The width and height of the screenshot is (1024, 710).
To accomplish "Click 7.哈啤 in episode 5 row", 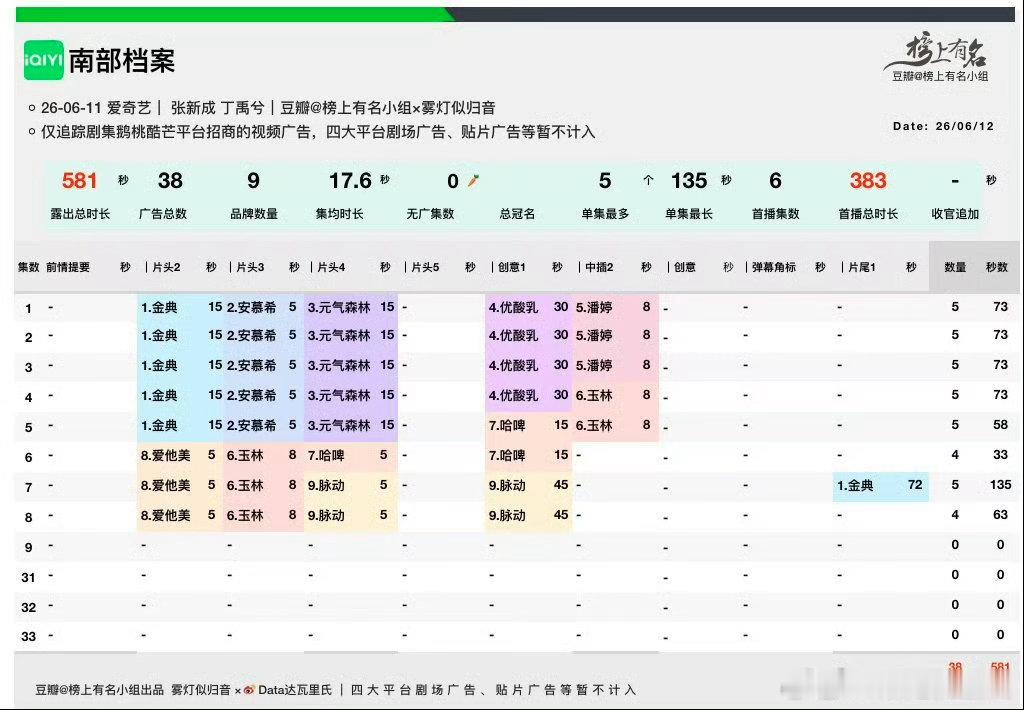I will [507, 425].
